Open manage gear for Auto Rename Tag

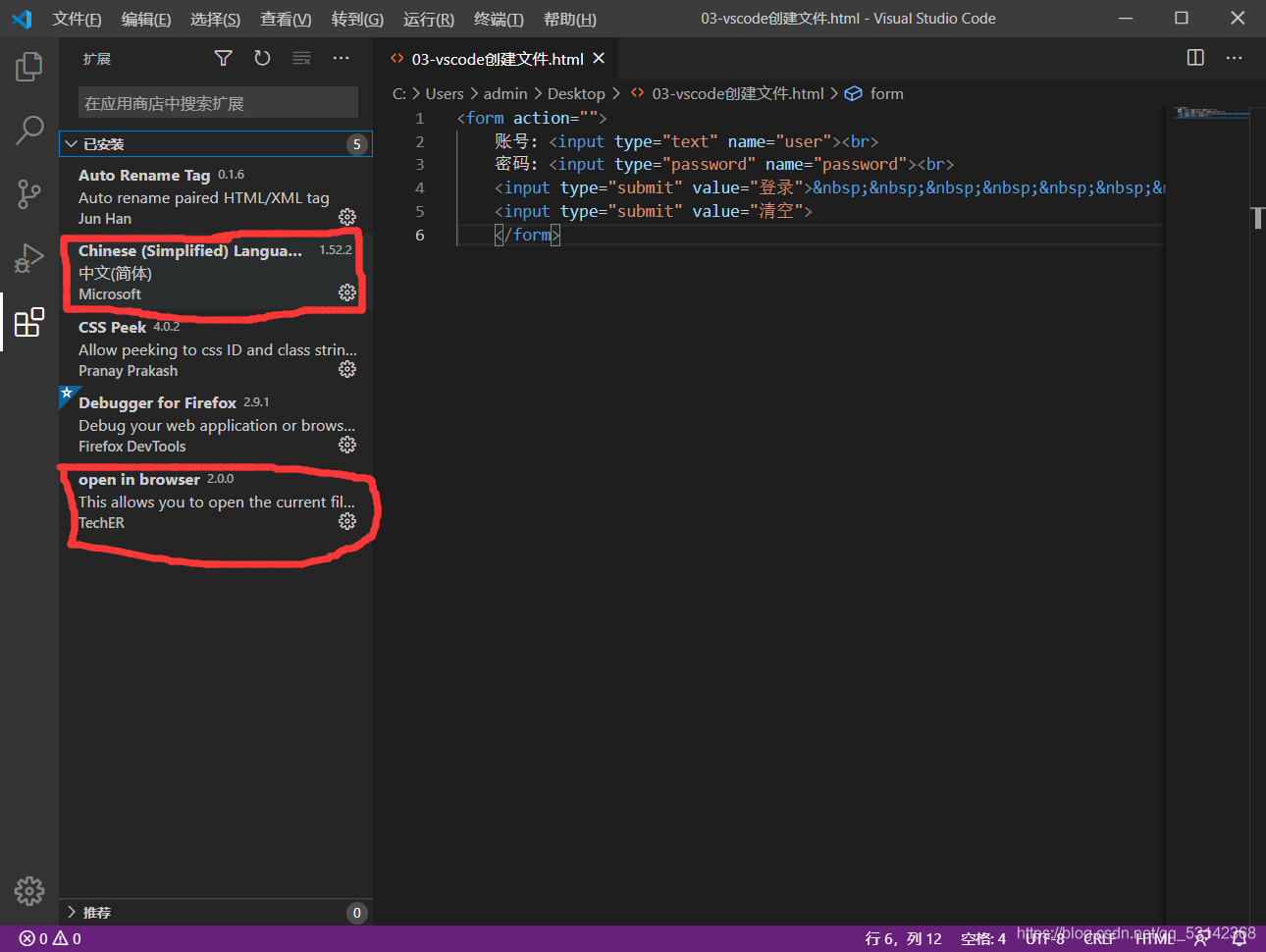click(347, 217)
